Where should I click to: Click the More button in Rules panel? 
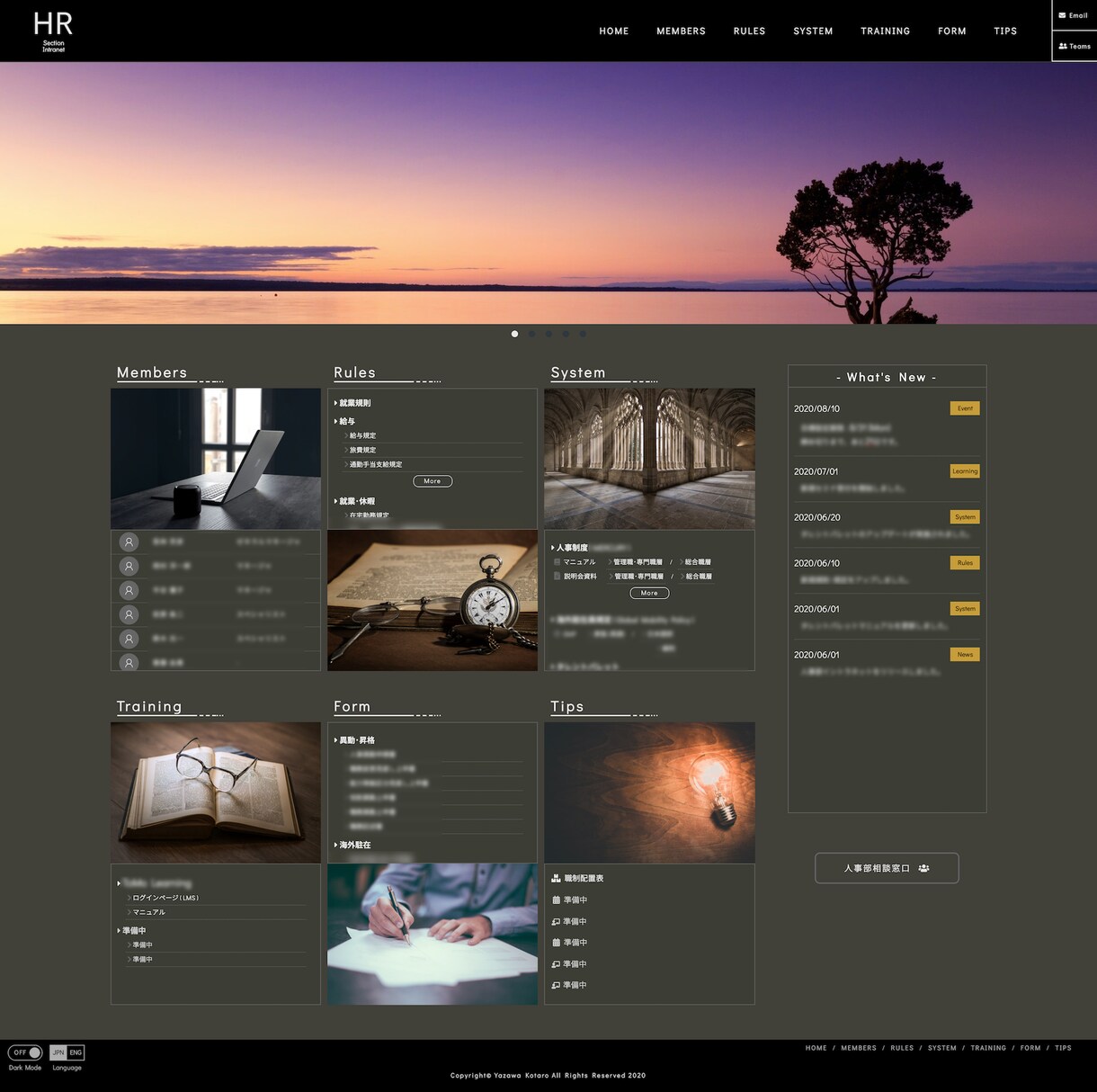[433, 481]
